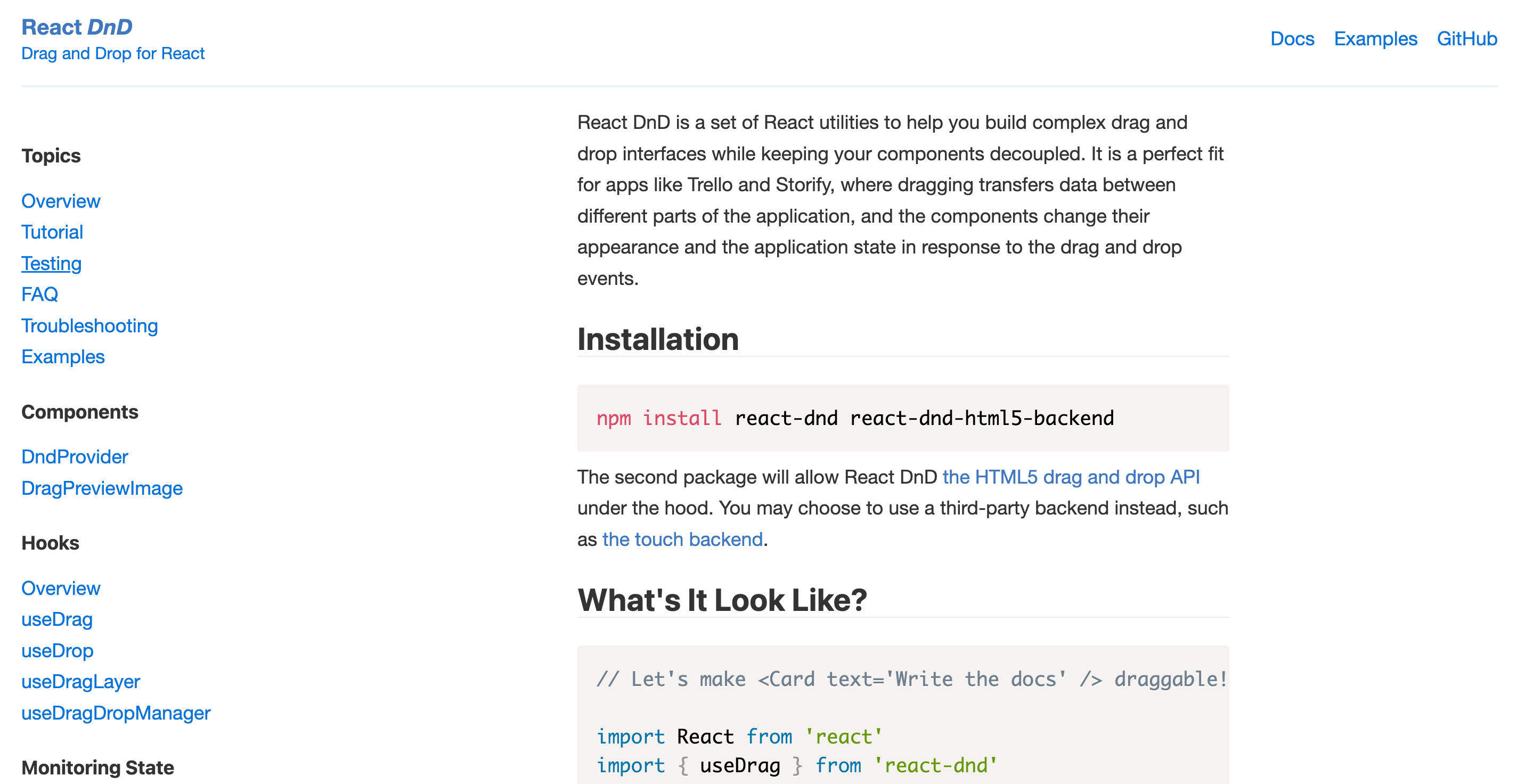Follow the touch backend link
This screenshot has height=784, width=1517.
coord(682,540)
